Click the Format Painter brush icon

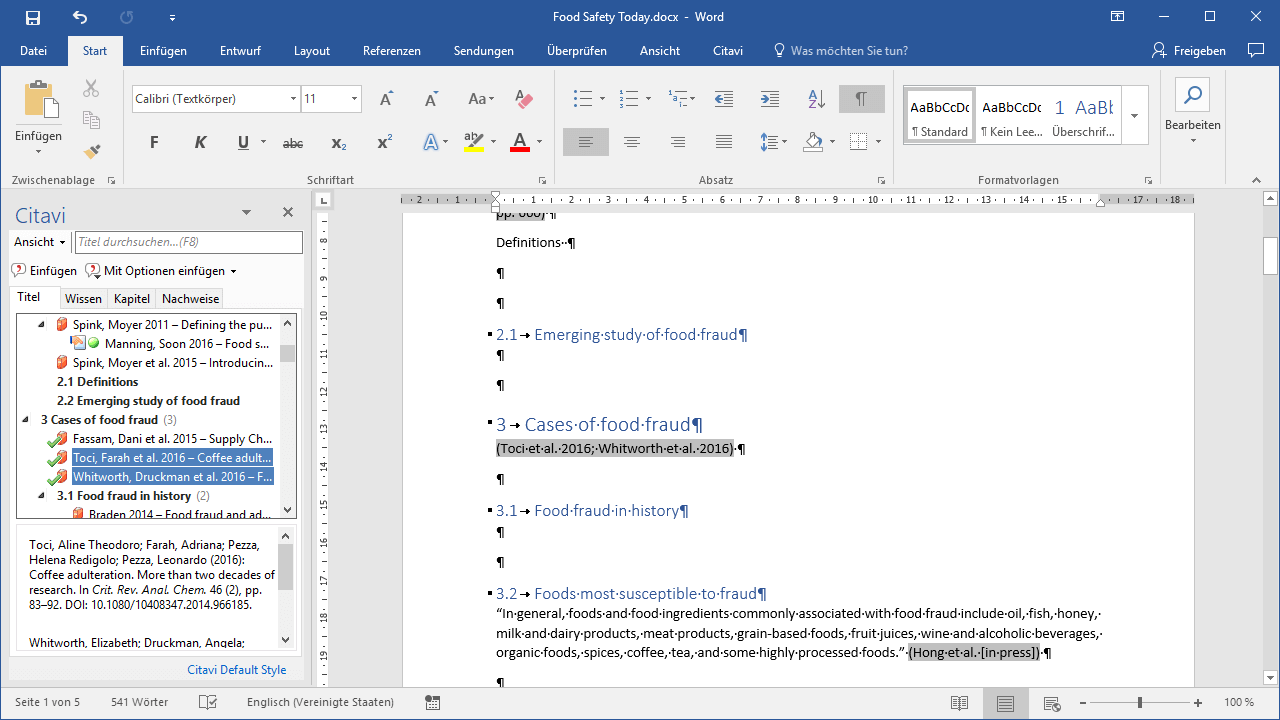tap(91, 151)
